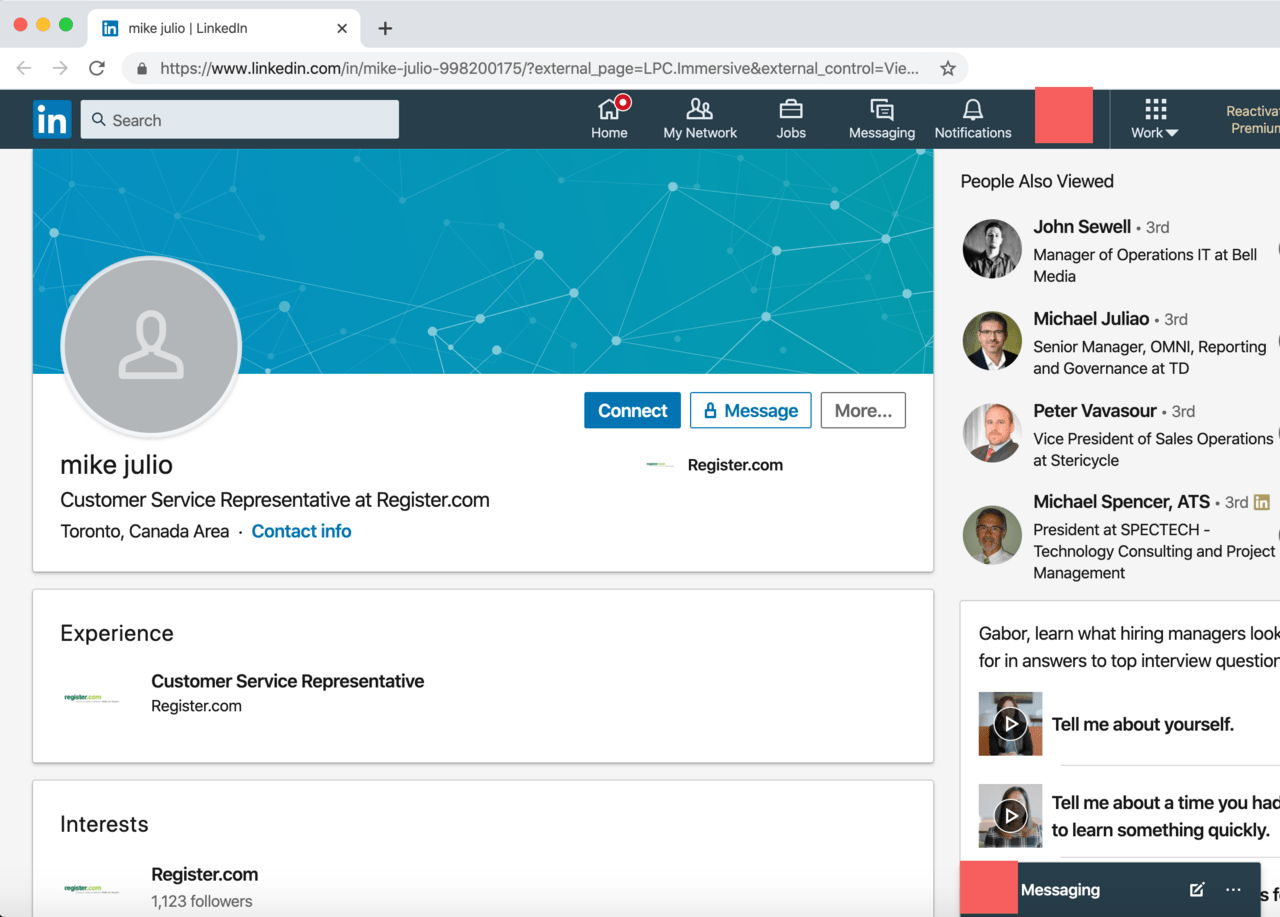Expand the Work apps grid menu
1280x917 pixels.
(x=1155, y=118)
